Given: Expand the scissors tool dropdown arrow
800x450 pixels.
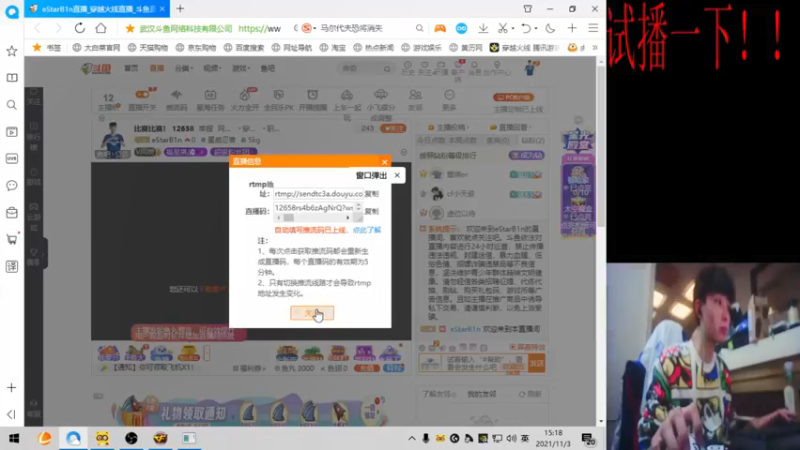Looking at the screenshot, I should [512, 29].
